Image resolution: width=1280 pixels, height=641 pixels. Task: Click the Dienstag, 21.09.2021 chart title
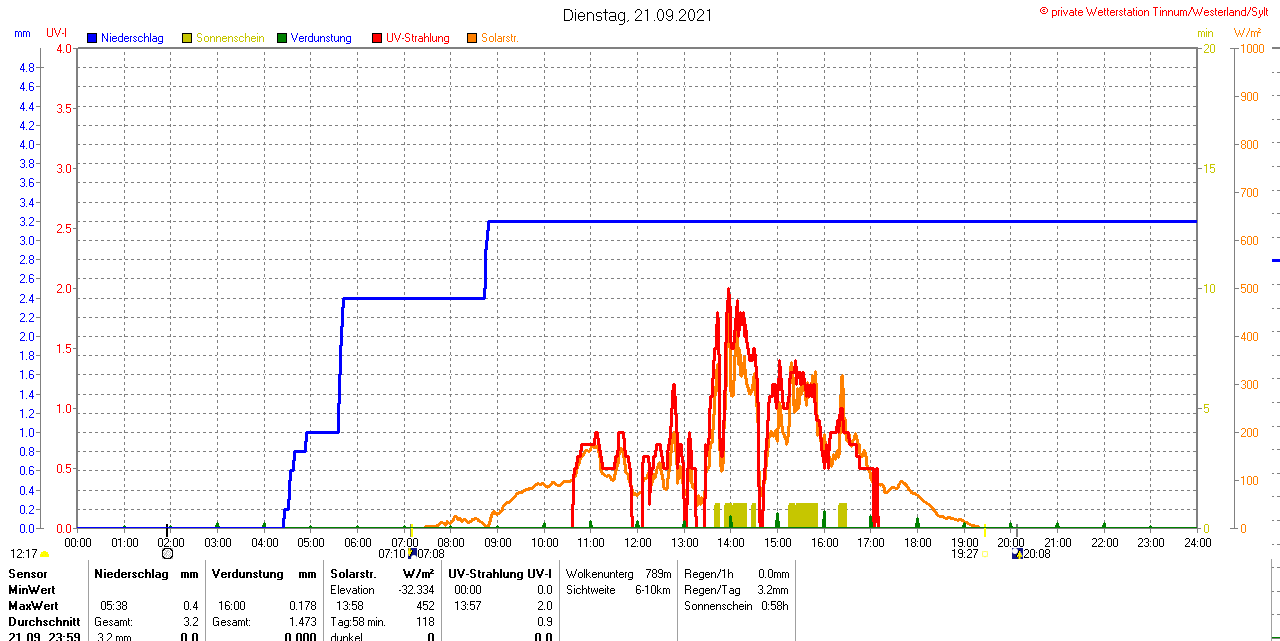[638, 15]
